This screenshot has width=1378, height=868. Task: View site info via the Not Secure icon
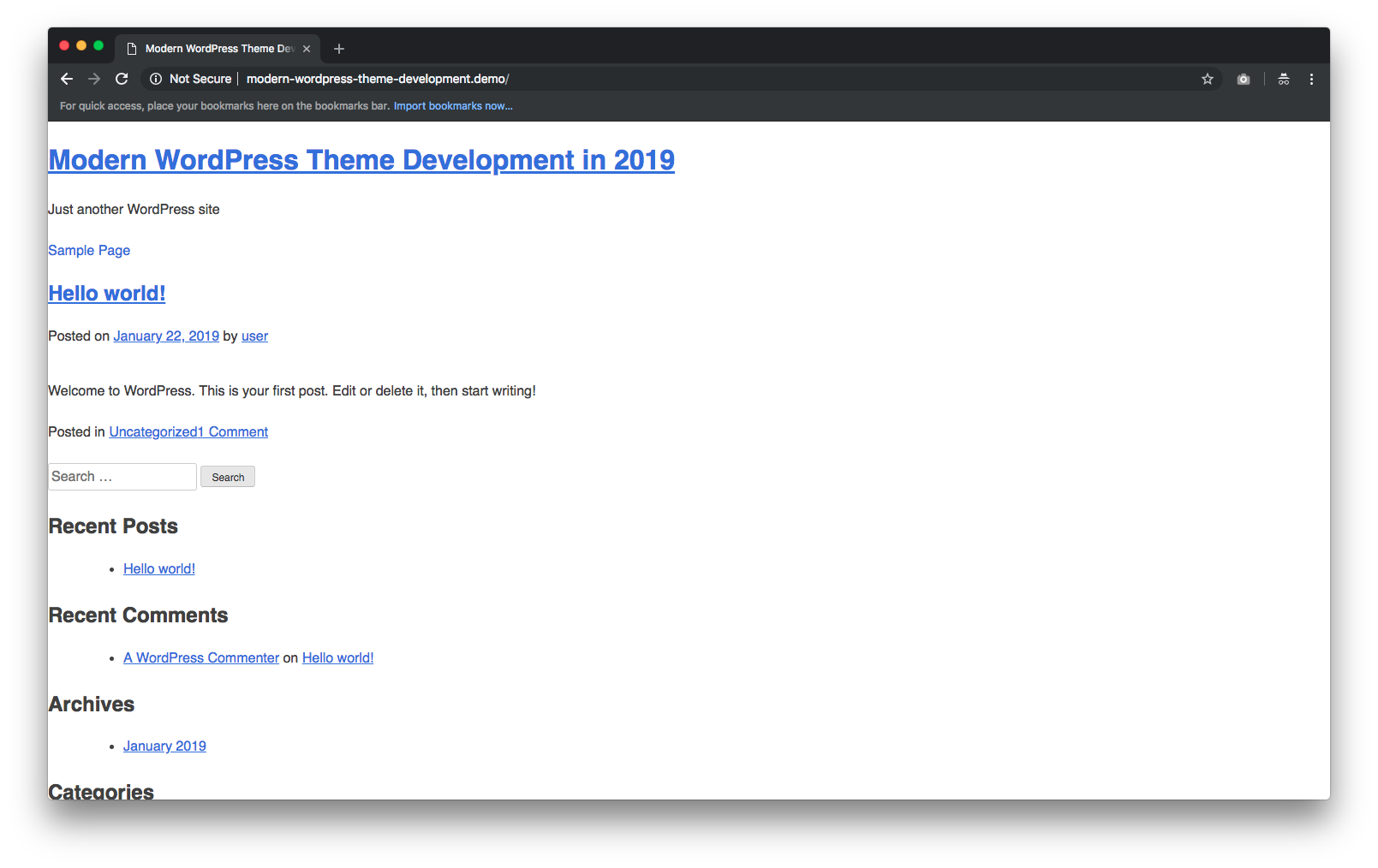[x=156, y=79]
